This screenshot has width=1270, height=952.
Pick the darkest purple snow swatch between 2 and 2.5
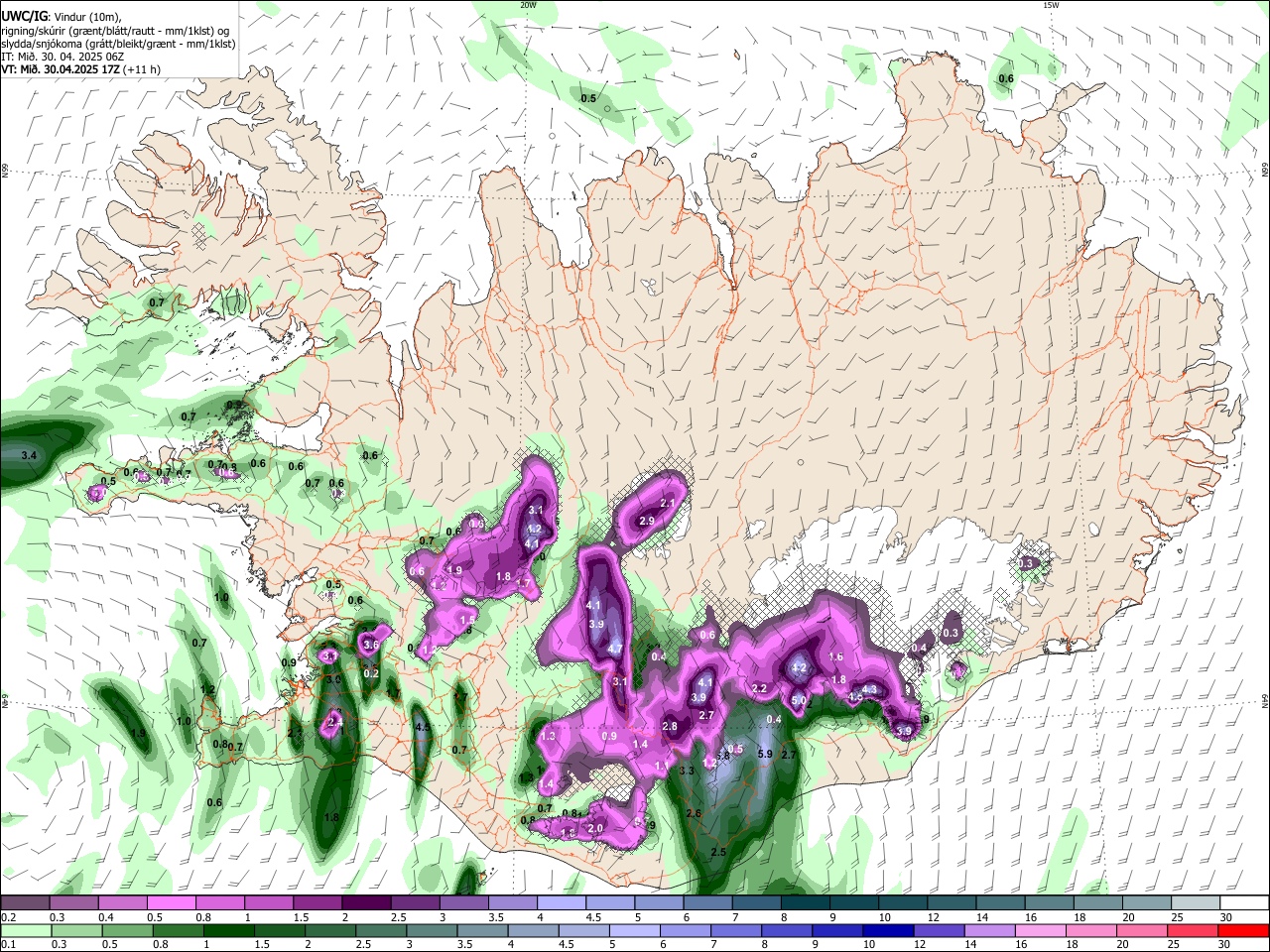(365, 902)
